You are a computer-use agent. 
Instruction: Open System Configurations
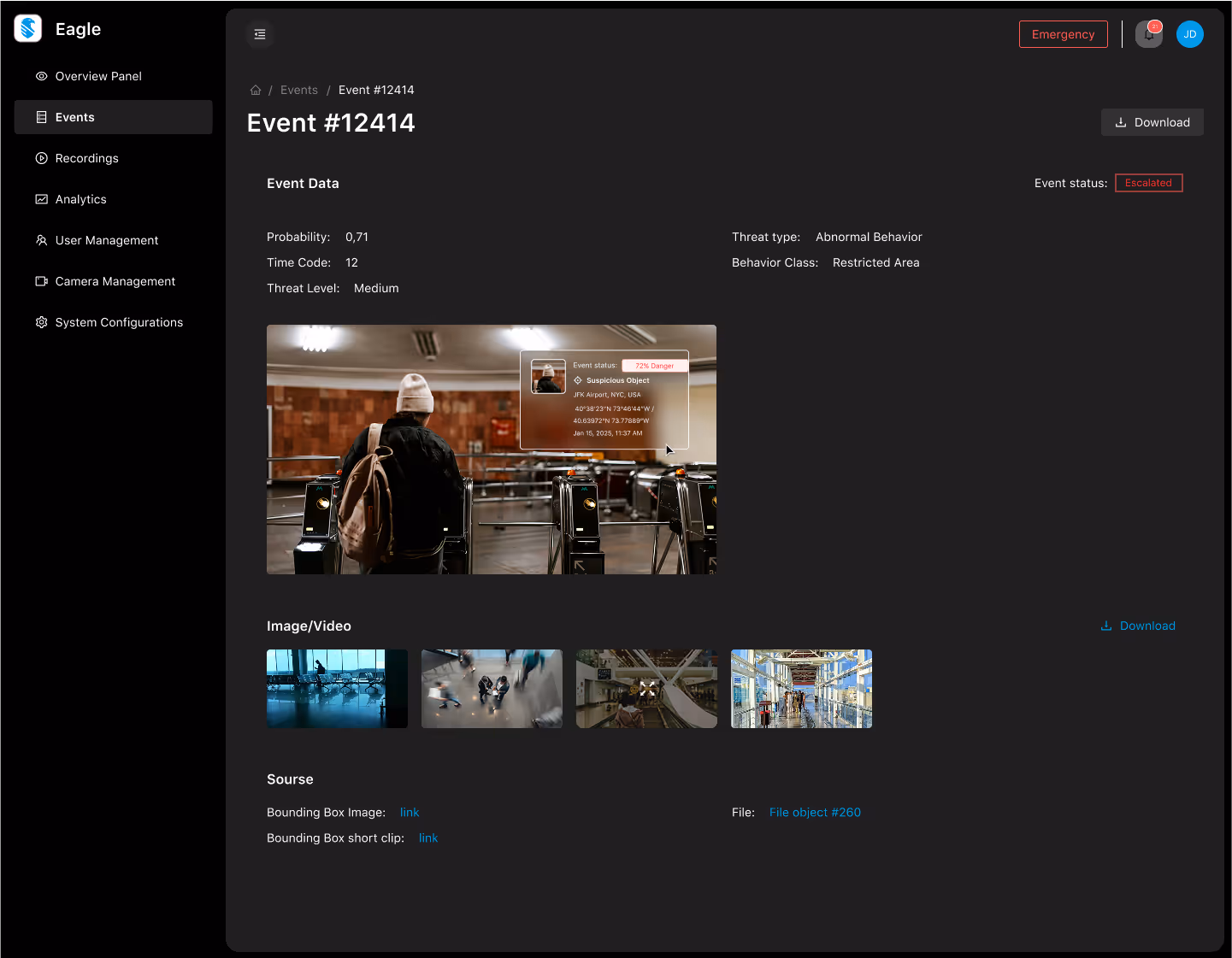point(119,322)
